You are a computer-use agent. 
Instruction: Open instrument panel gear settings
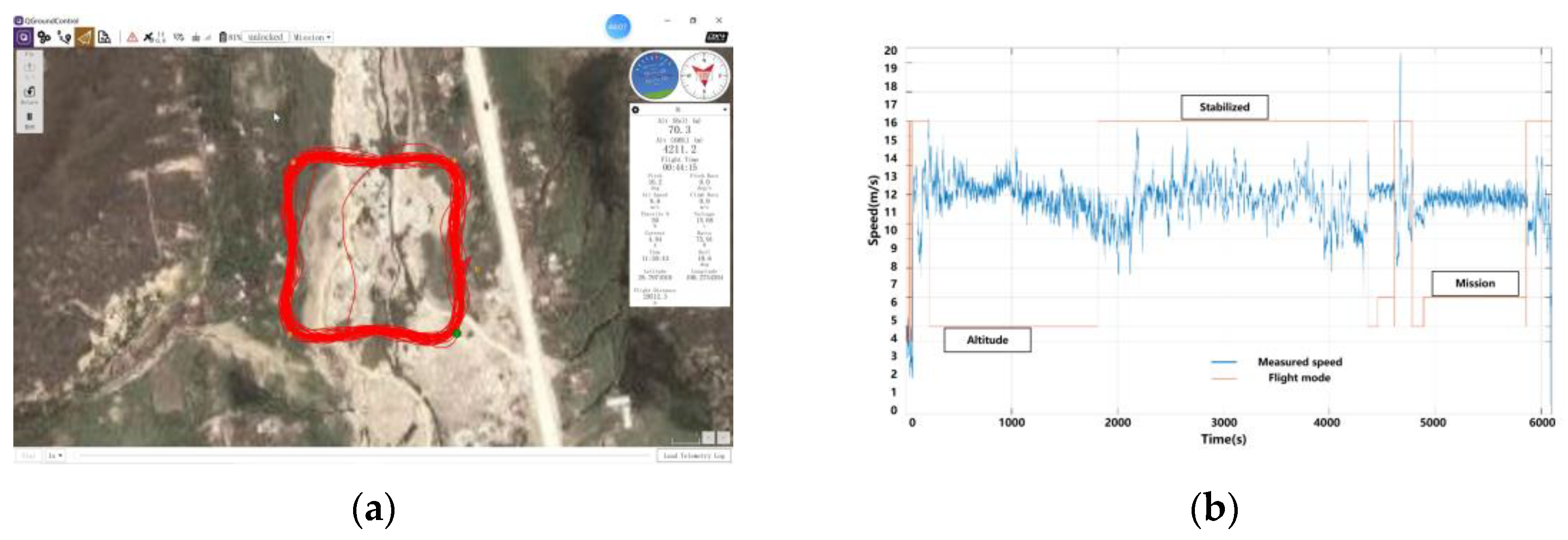(635, 109)
